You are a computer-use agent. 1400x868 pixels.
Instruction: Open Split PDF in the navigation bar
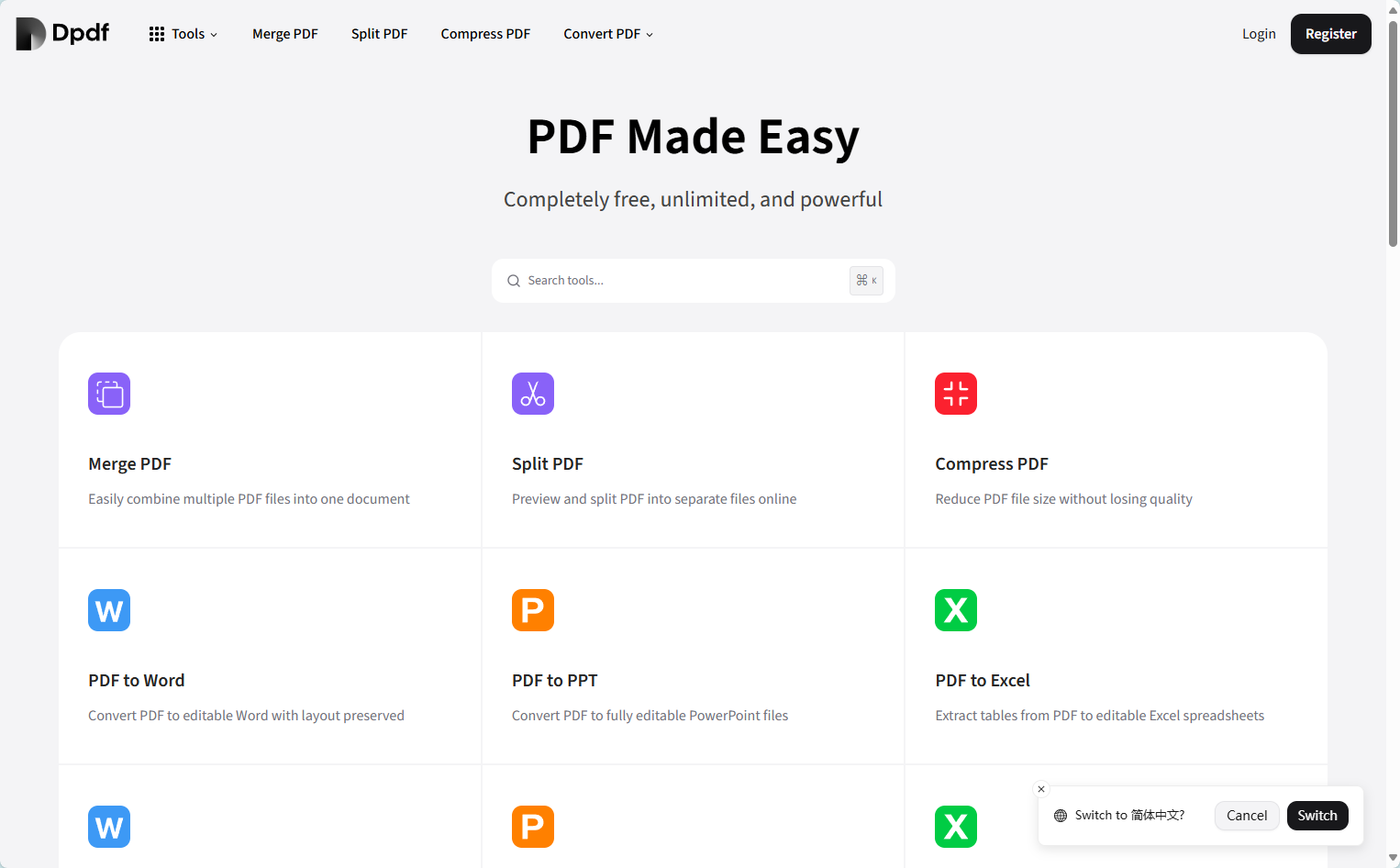(379, 34)
